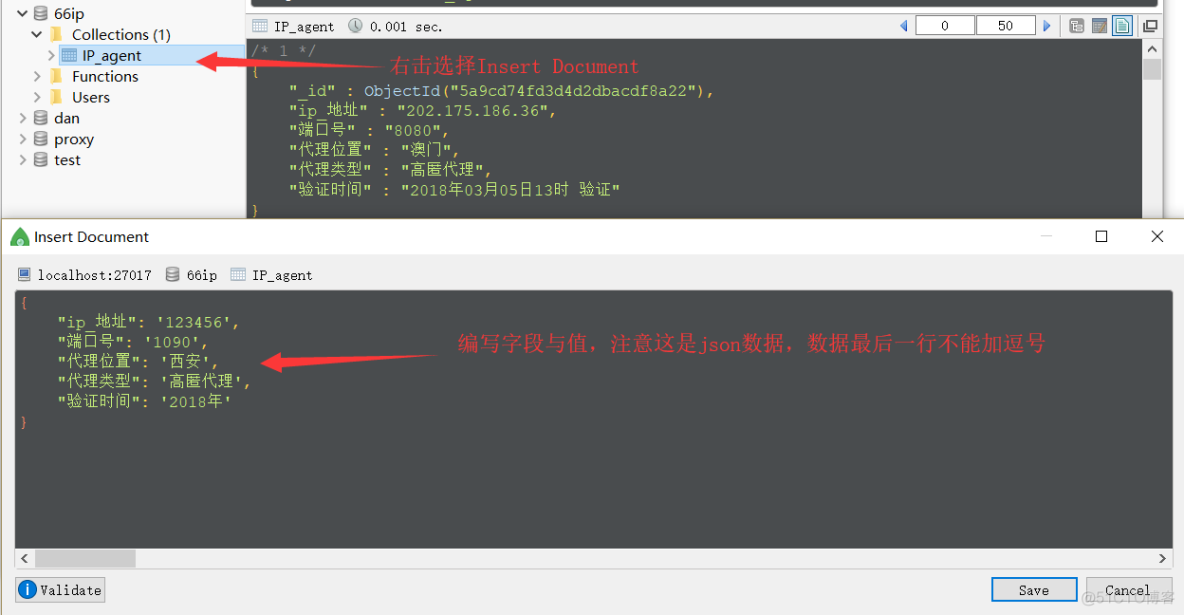Expand the test database
Viewport: 1184px width, 615px height.
[22, 160]
